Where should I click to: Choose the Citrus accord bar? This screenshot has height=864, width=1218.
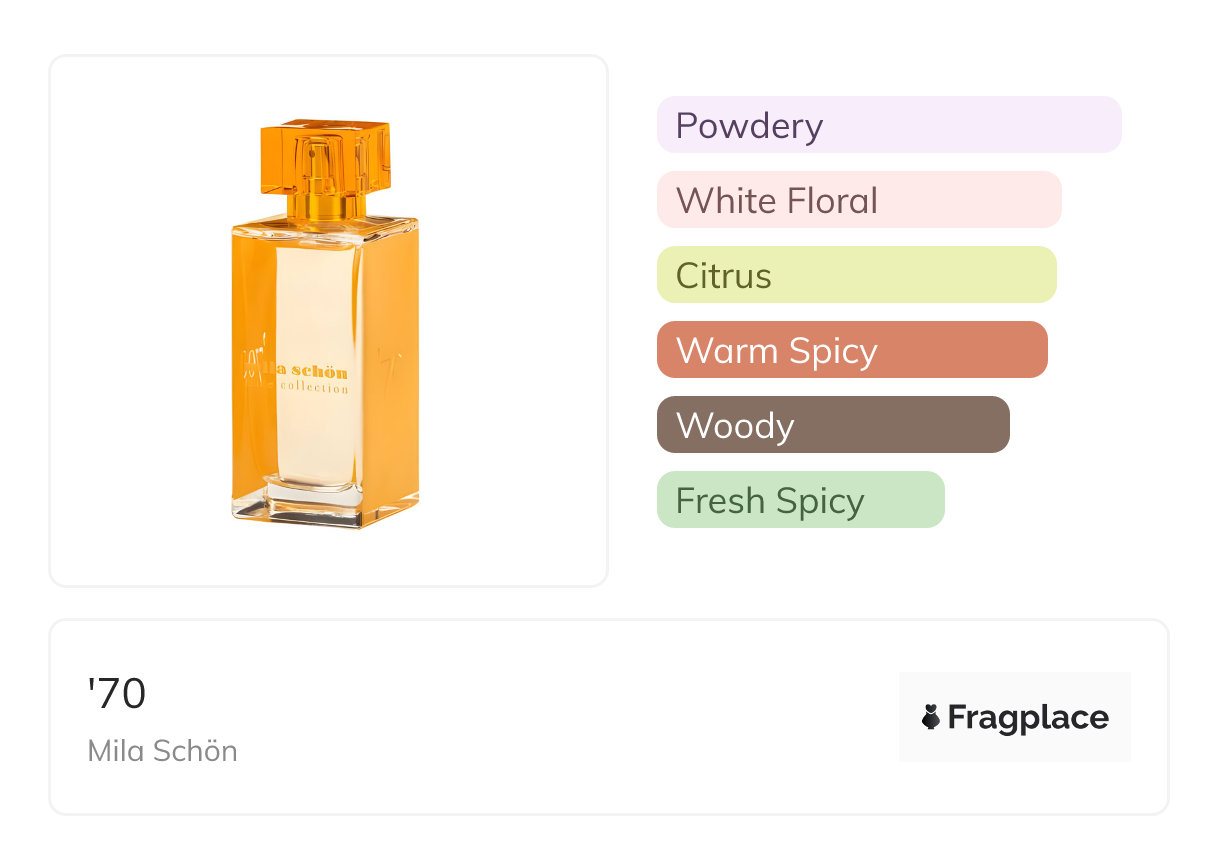coord(856,275)
